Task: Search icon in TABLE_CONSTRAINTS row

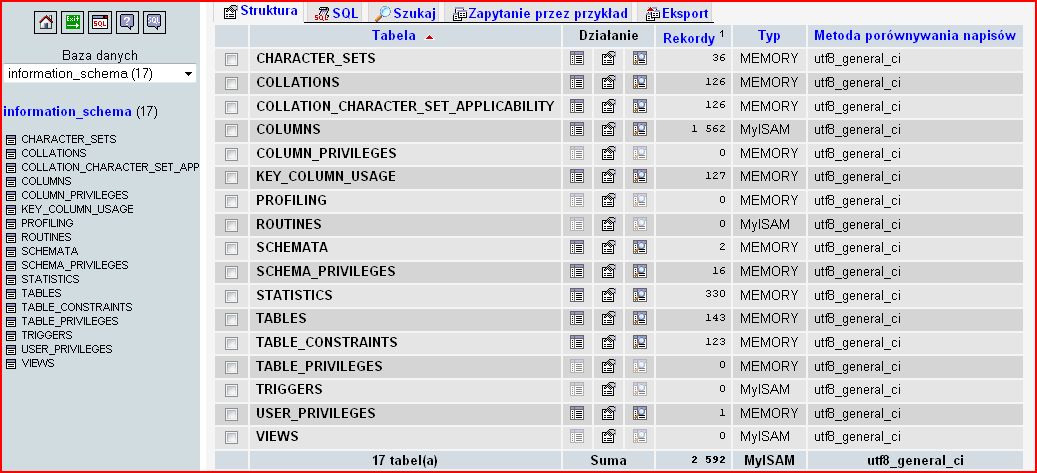Action: click(x=640, y=342)
